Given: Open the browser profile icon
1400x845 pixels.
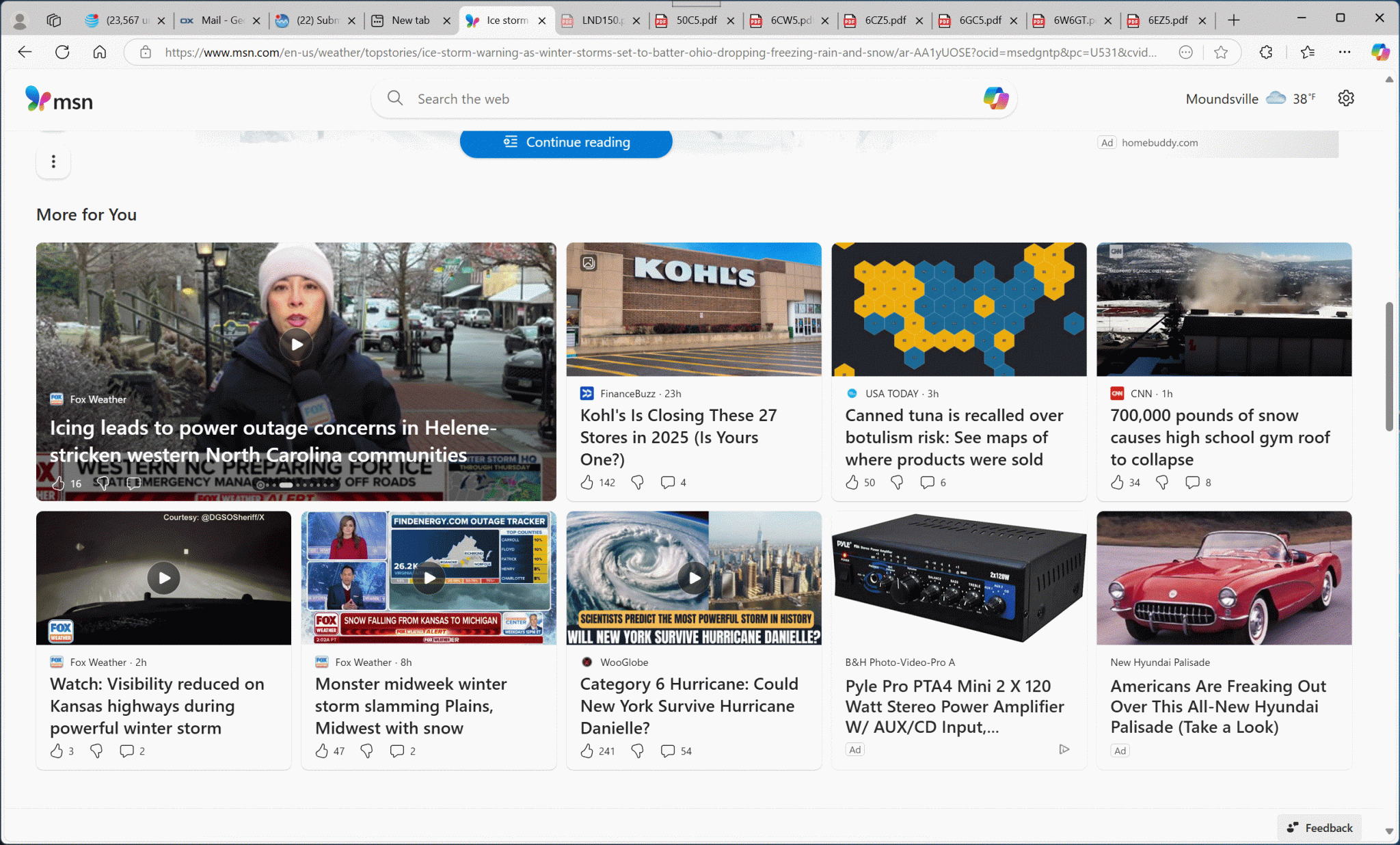Looking at the screenshot, I should pos(20,21).
